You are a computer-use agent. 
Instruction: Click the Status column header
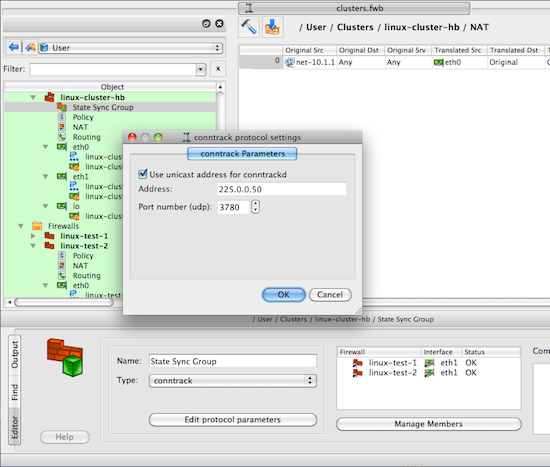coord(491,352)
